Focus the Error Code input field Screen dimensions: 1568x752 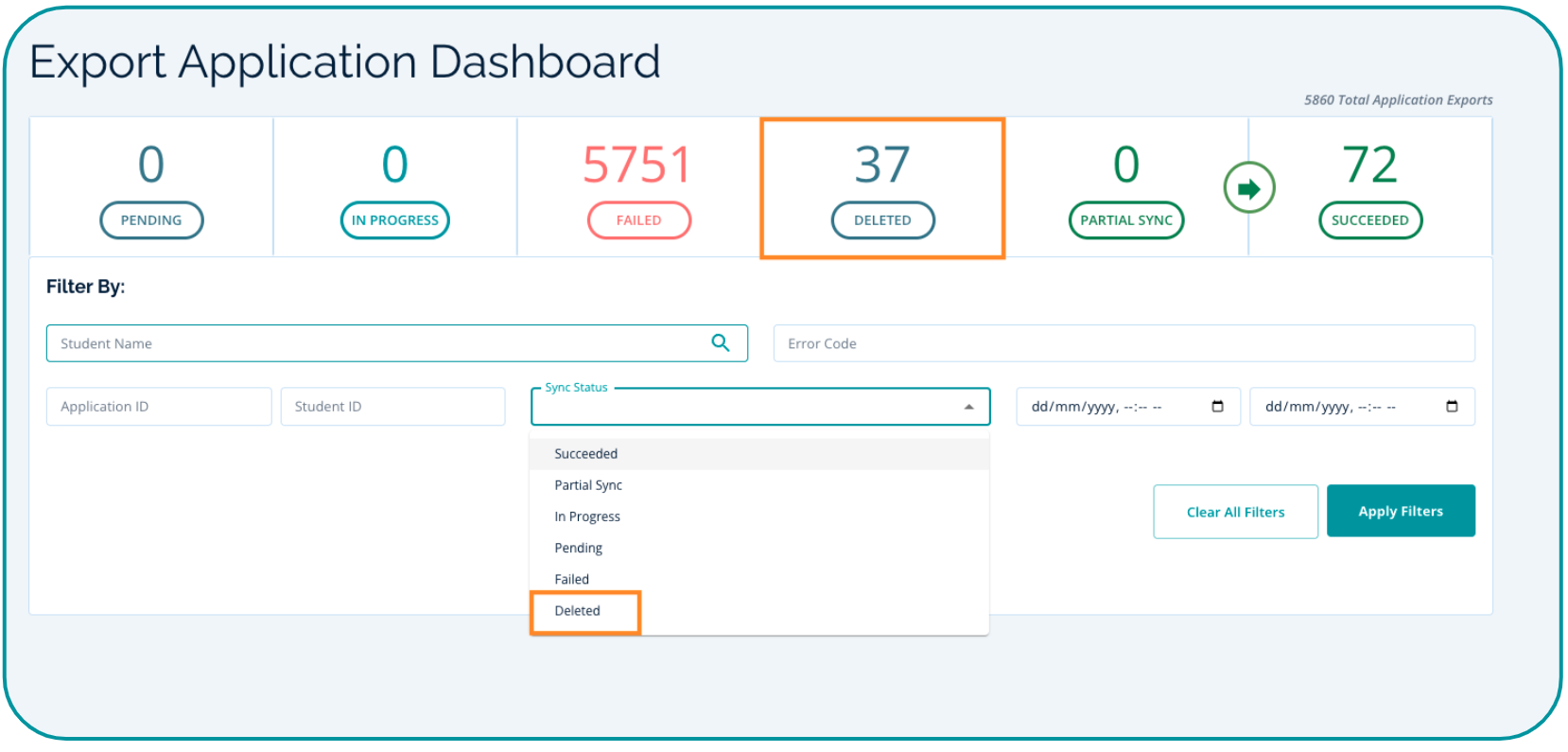click(x=1124, y=343)
